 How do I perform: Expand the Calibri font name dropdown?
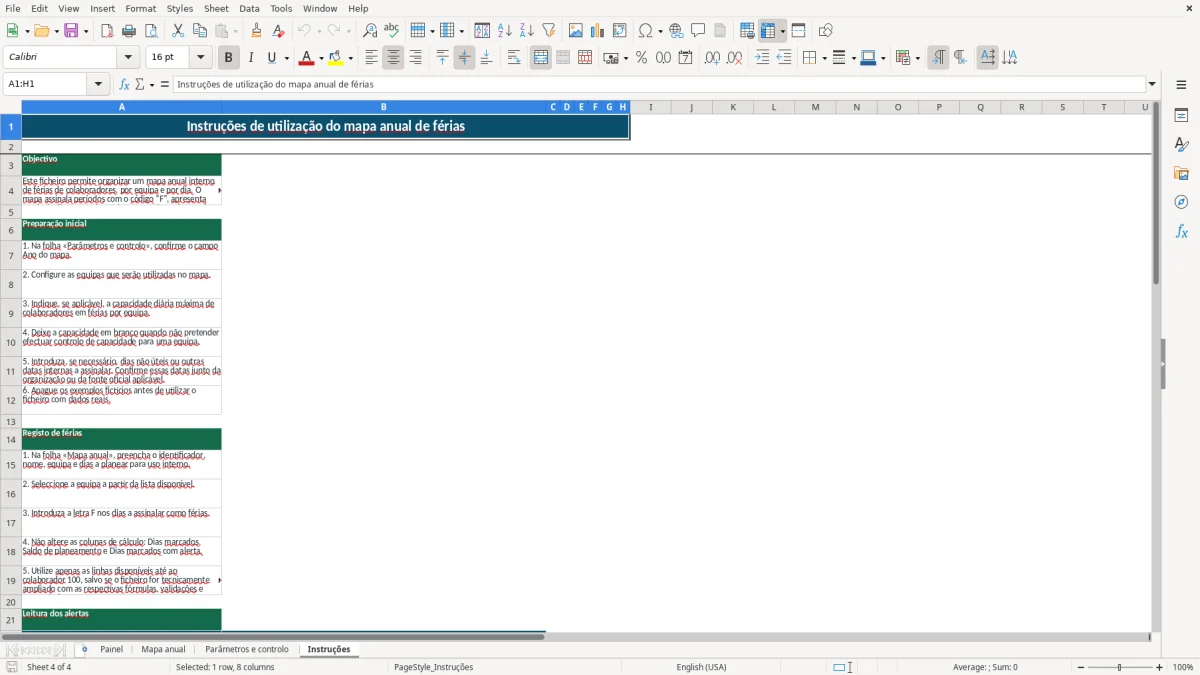(x=128, y=58)
